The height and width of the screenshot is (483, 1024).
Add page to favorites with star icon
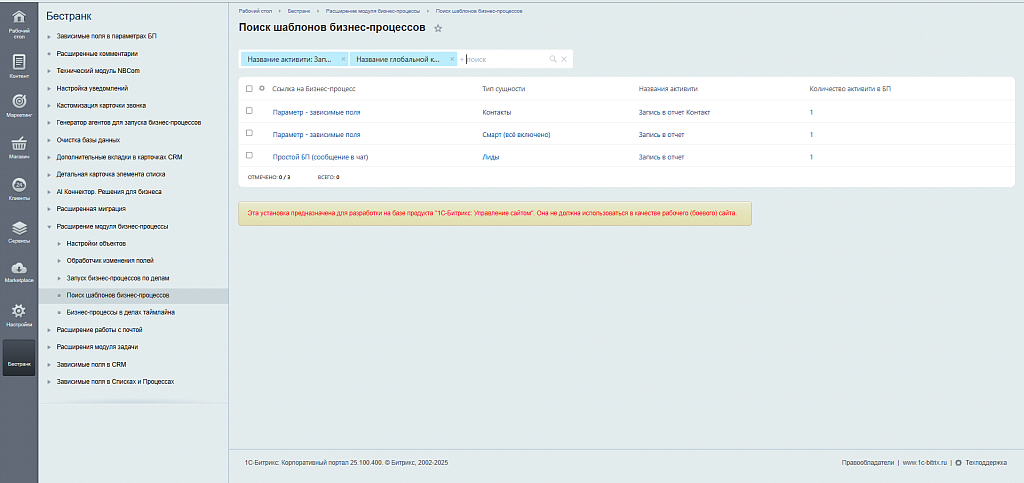tap(438, 28)
